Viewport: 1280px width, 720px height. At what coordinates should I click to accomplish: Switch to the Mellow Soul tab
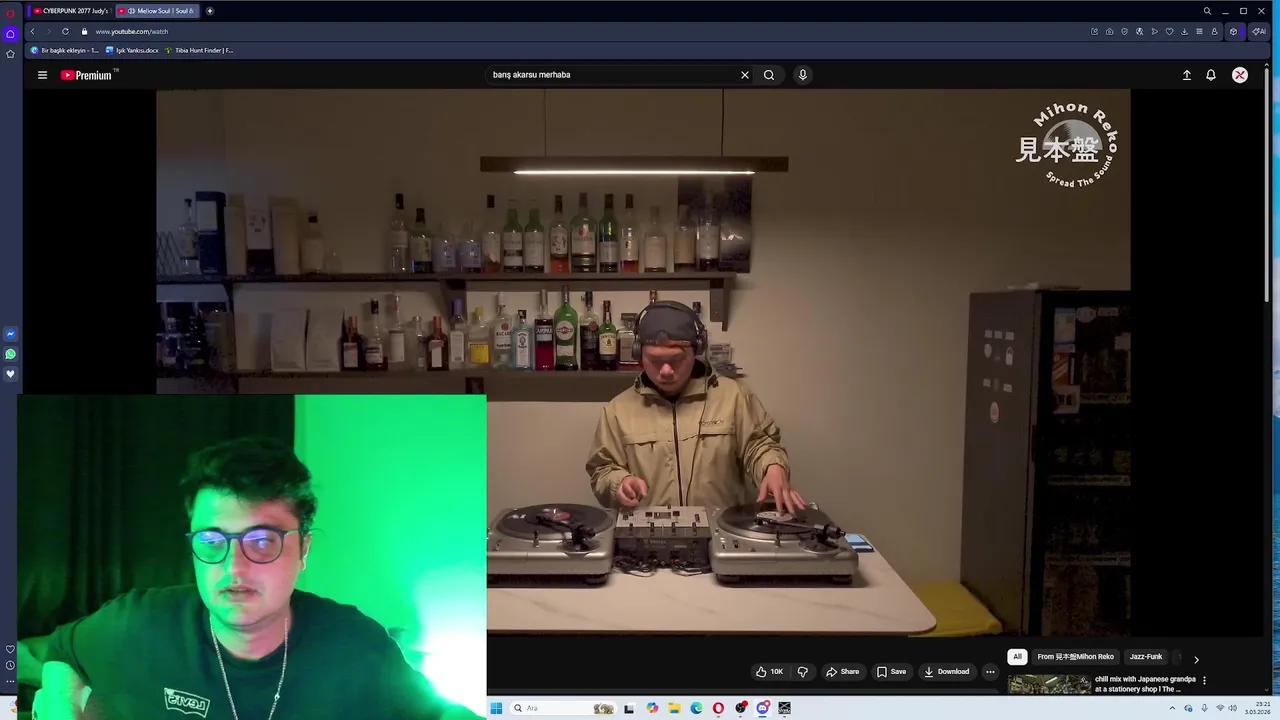158,11
